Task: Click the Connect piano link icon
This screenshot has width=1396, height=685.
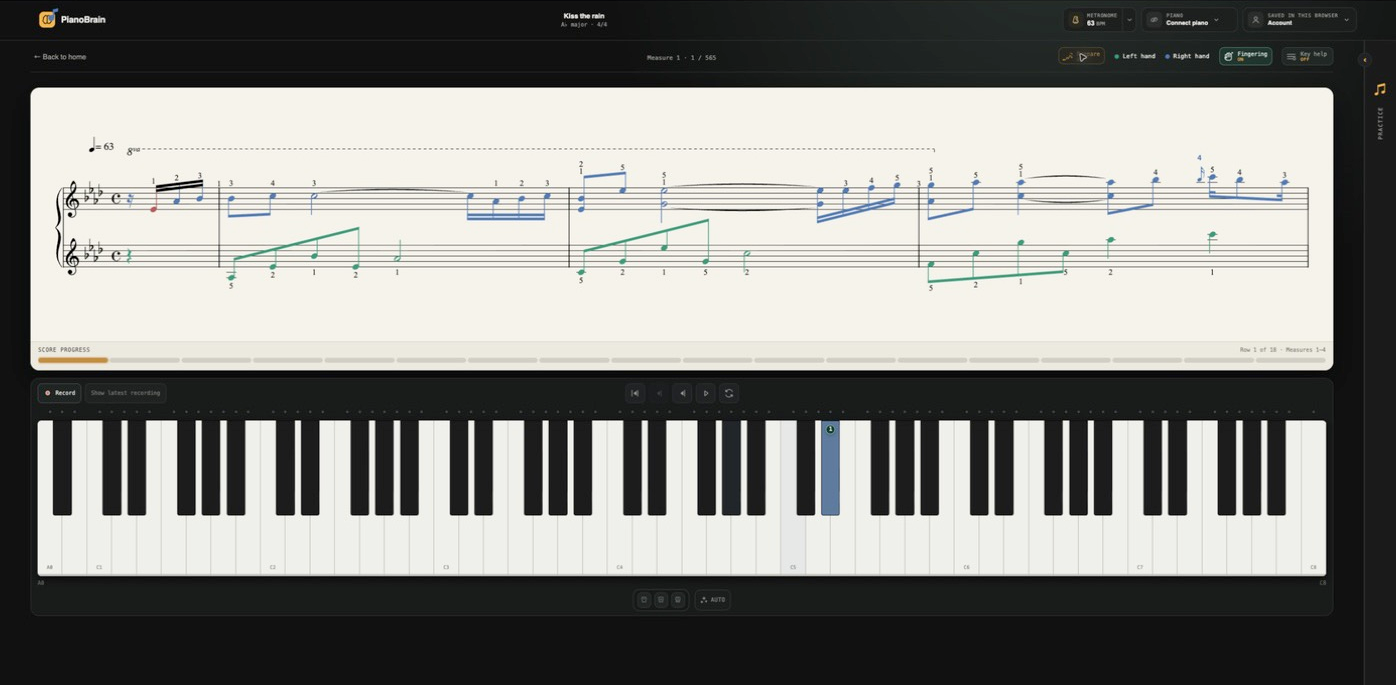Action: [x=1154, y=19]
